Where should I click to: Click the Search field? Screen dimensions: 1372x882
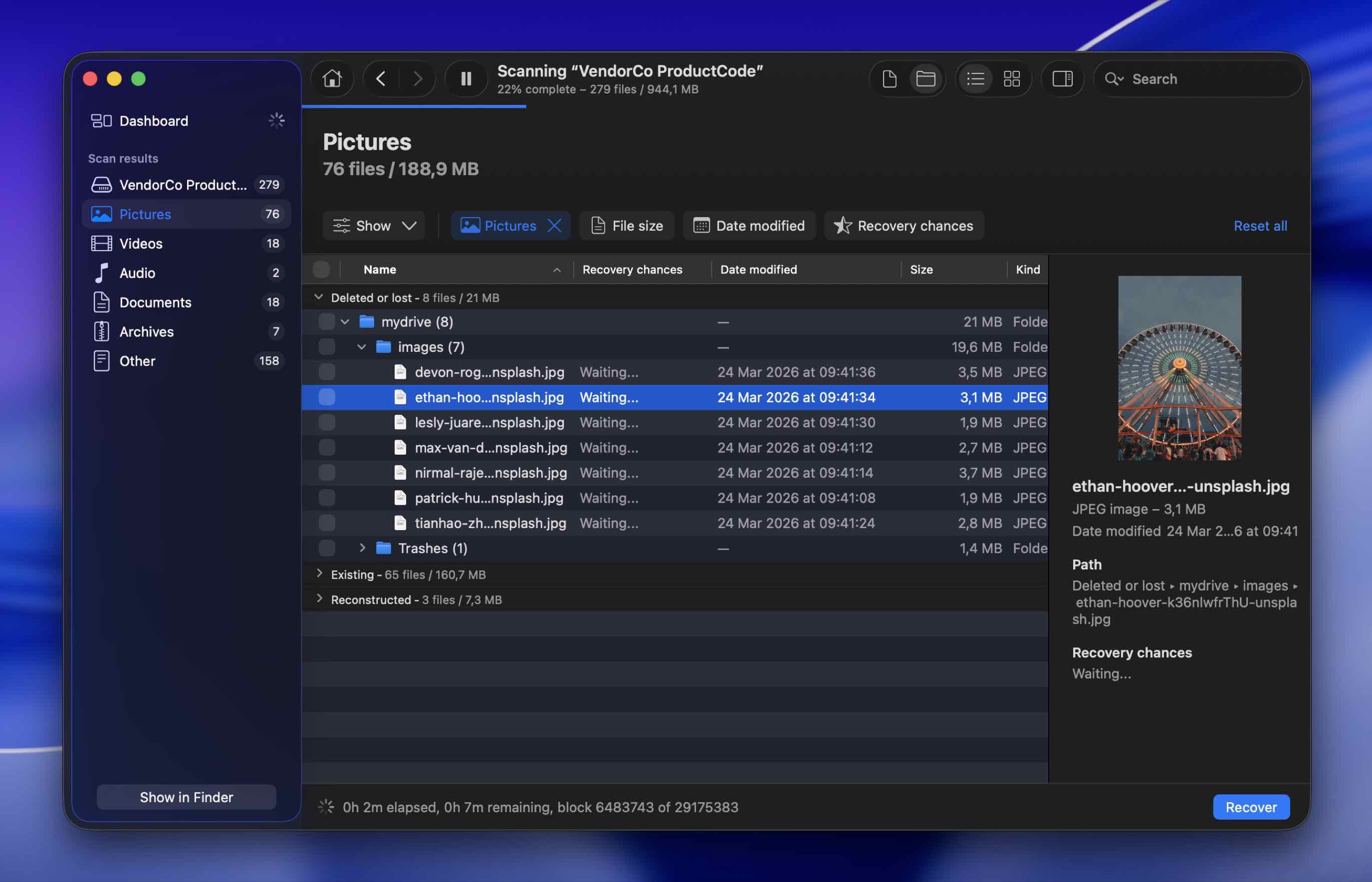[1198, 78]
